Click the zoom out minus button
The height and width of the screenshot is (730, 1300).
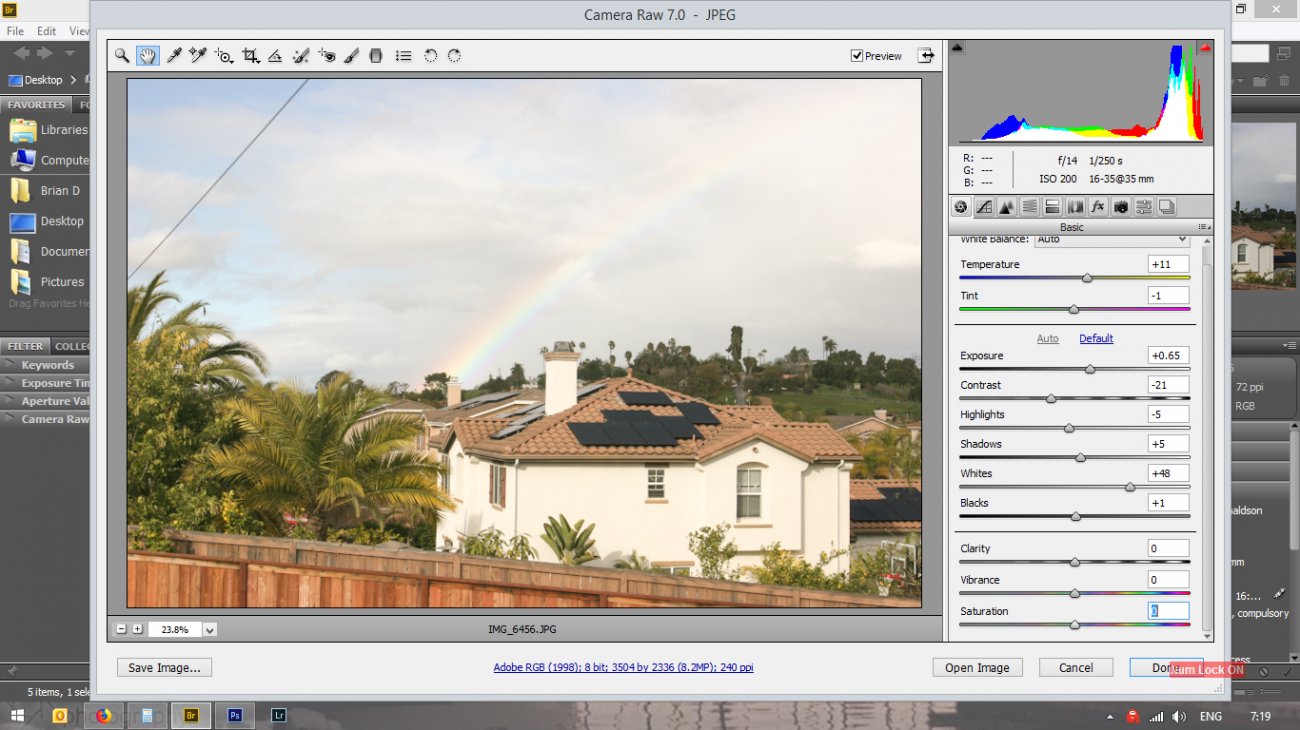[x=121, y=629]
